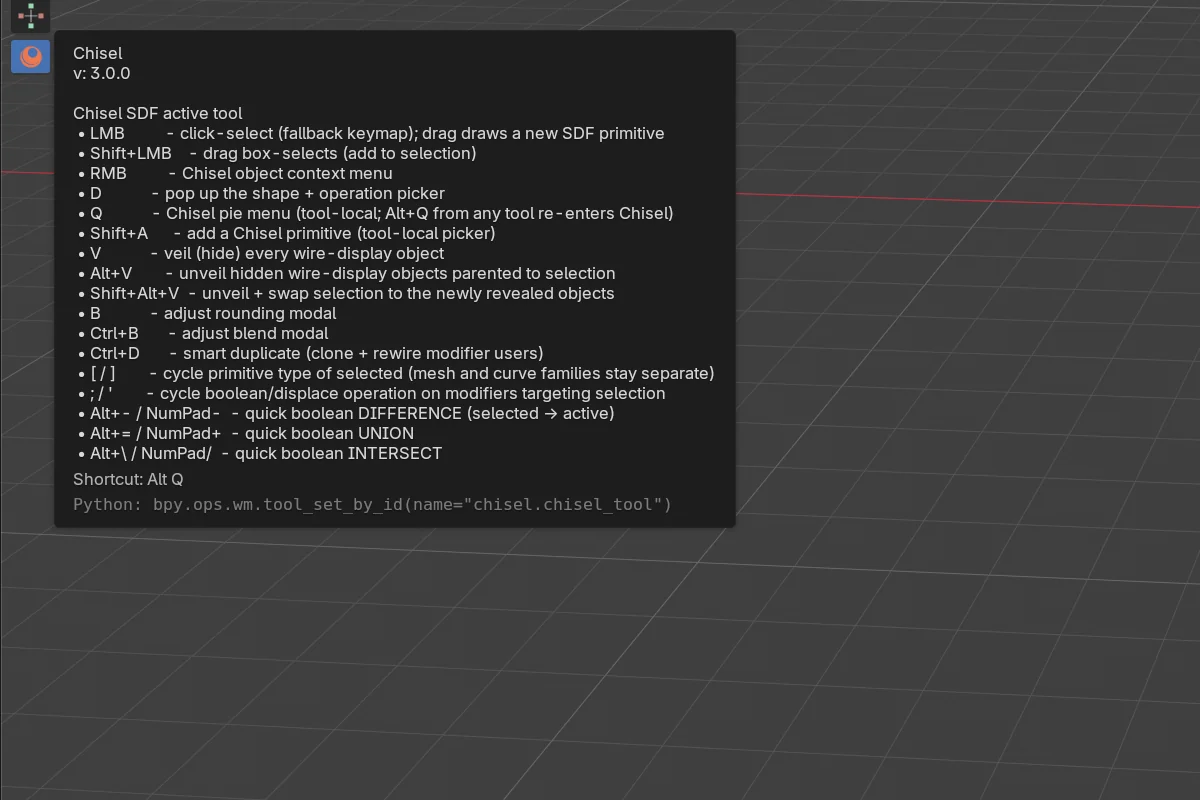Click the 'Chisel SDF active tool' heading
Image resolution: width=1200 pixels, height=800 pixels.
click(158, 113)
